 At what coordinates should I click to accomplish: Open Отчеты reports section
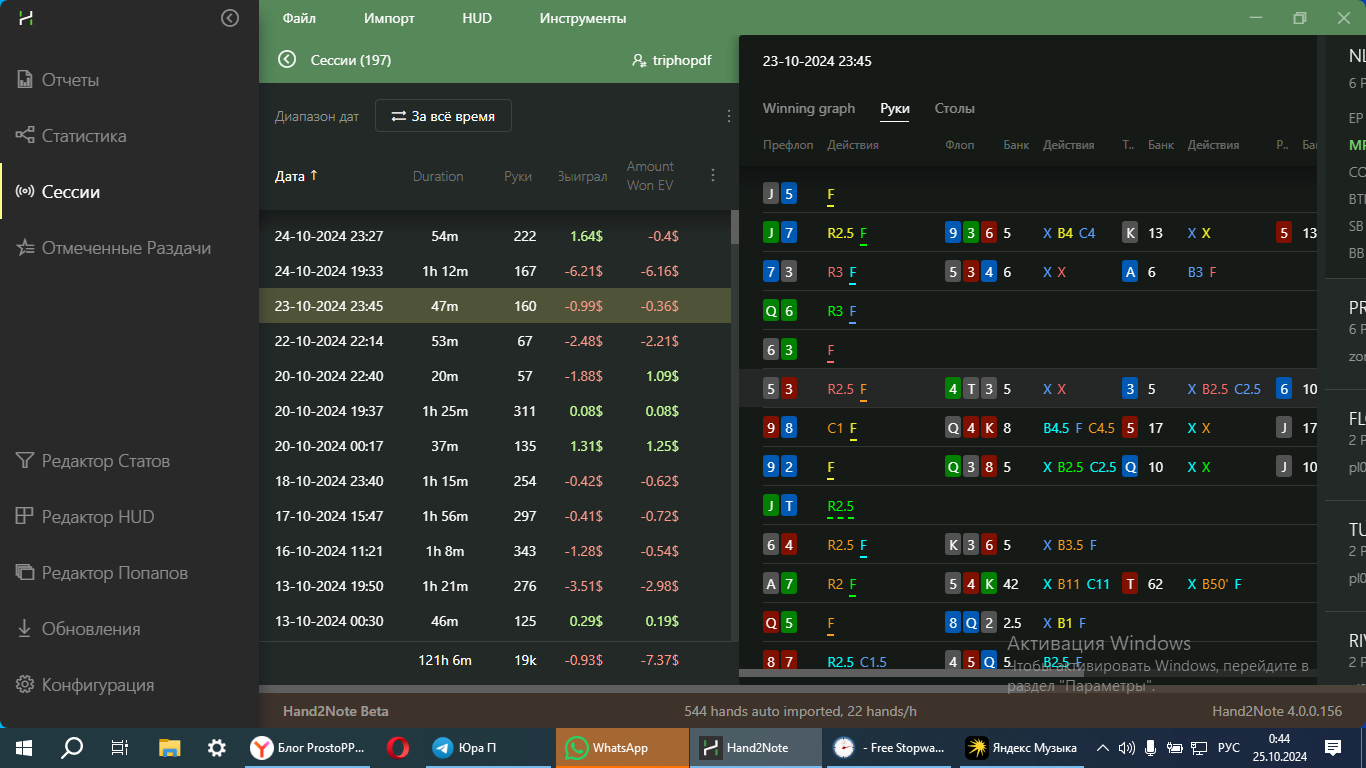[x=70, y=80]
